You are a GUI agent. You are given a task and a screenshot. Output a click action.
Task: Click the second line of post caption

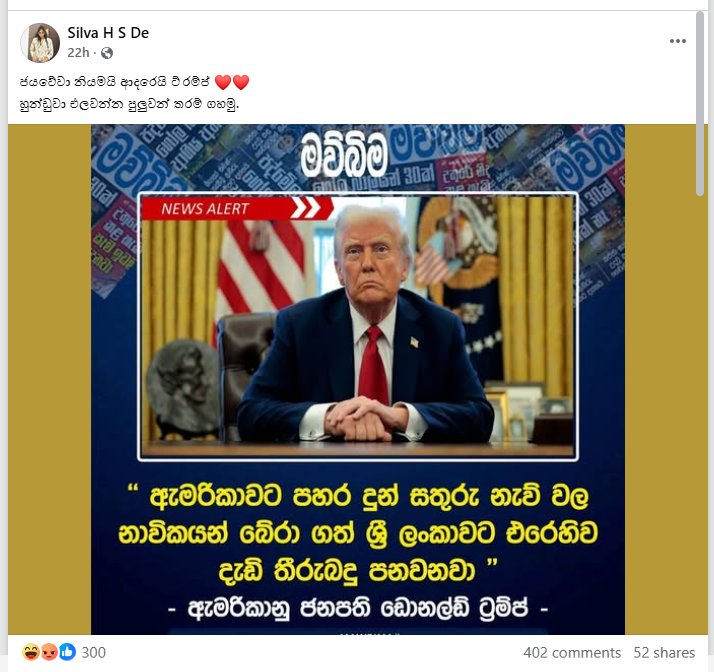pos(129,104)
